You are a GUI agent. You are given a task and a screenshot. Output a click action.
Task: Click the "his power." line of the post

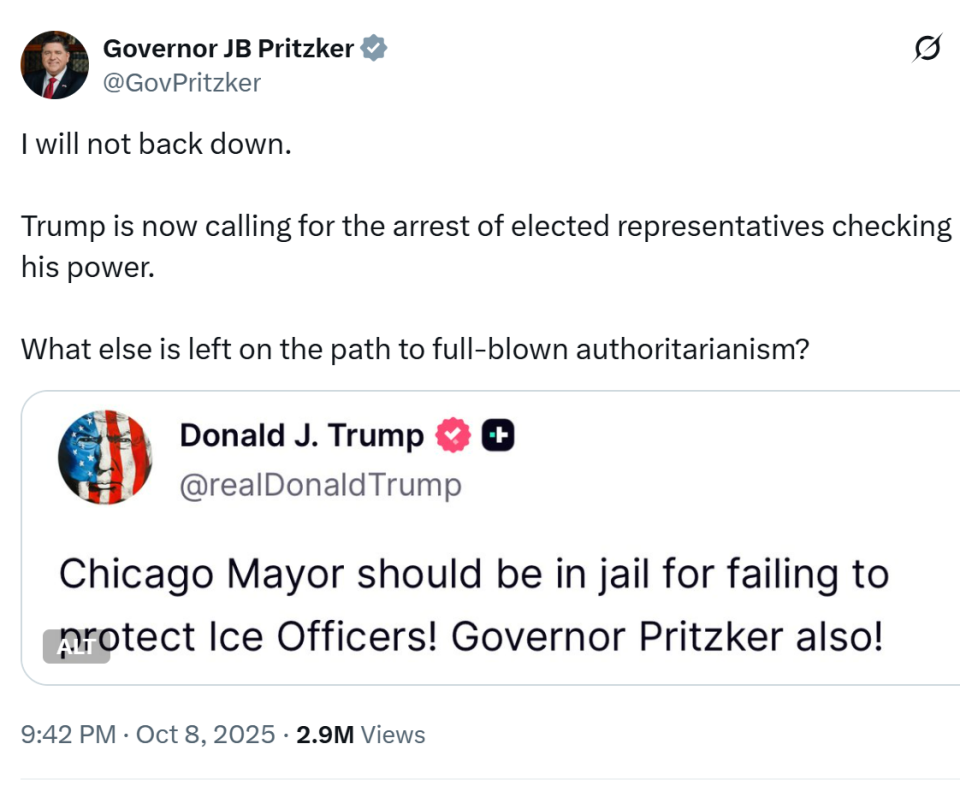(88, 268)
